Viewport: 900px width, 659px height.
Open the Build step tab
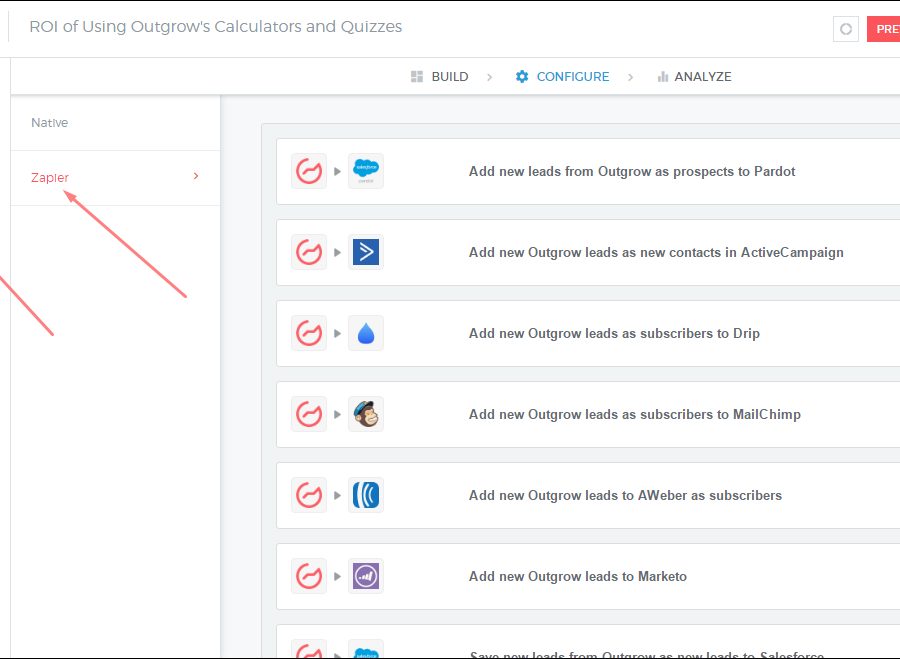439,77
